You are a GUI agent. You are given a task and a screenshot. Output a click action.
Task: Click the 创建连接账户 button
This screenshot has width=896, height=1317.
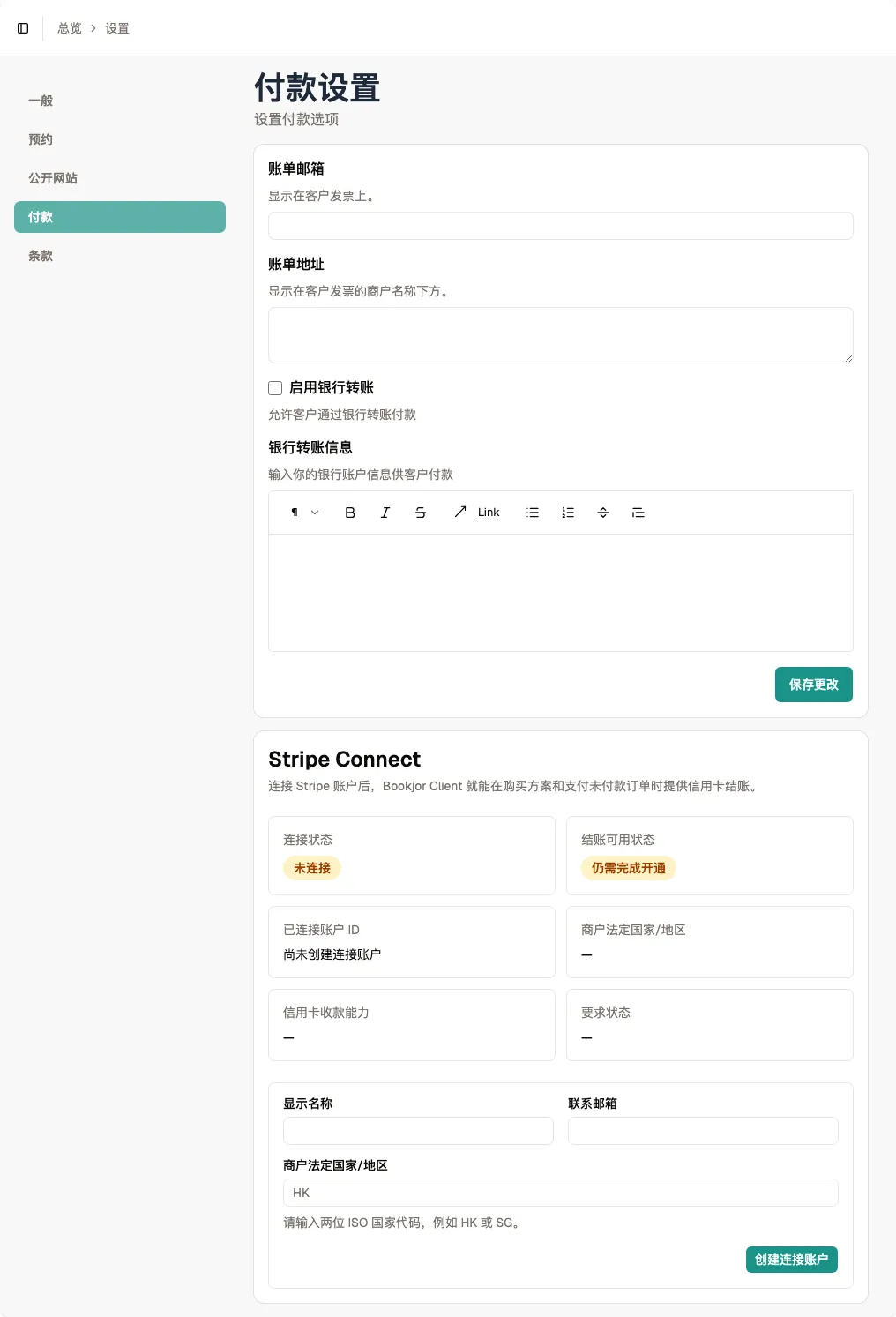pyautogui.click(x=792, y=1260)
